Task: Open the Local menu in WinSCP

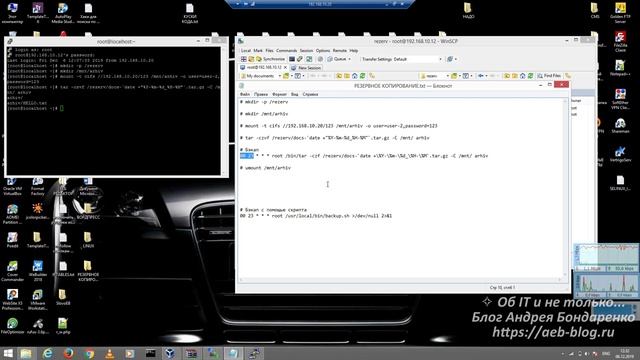Action: click(x=246, y=51)
